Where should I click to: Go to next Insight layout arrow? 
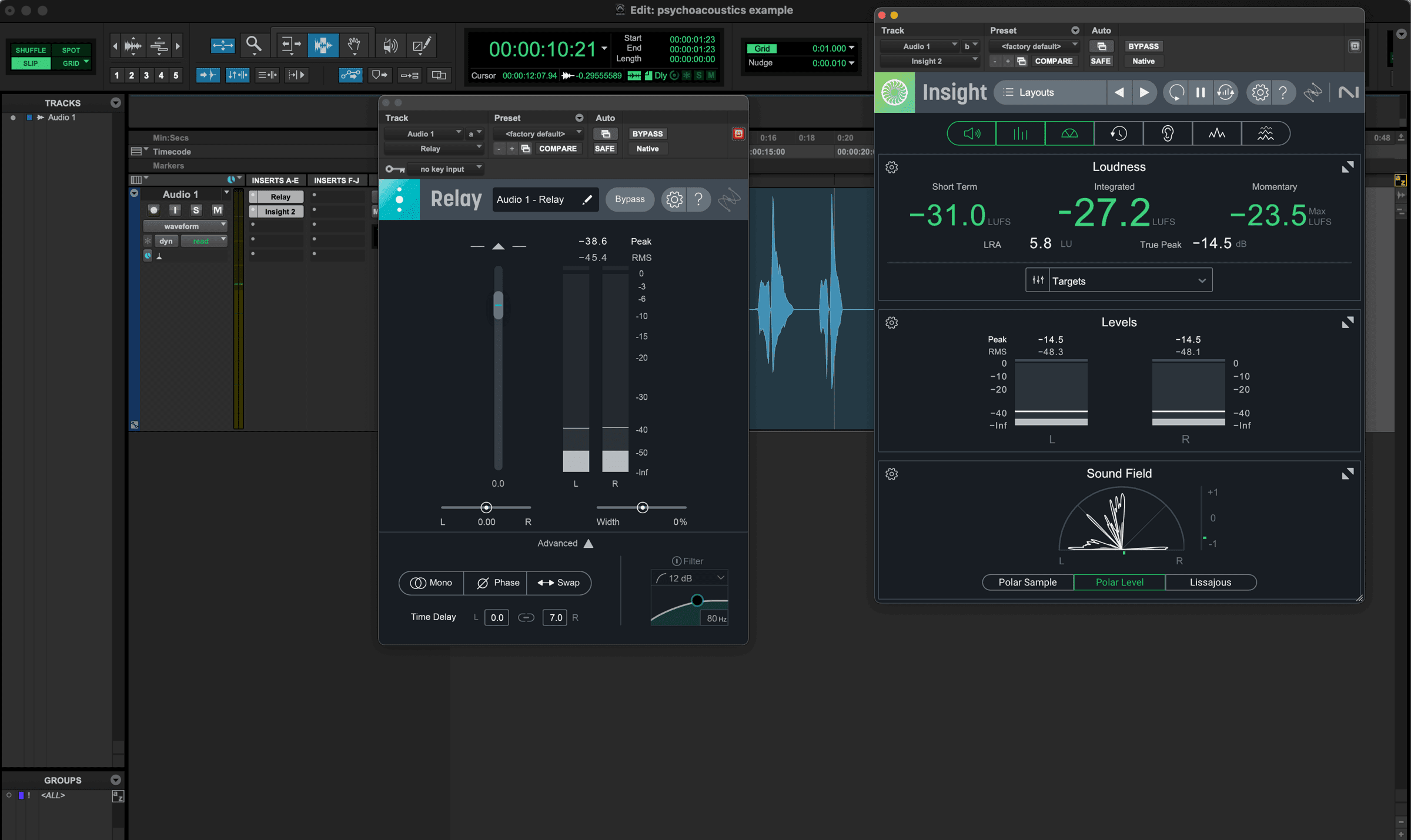click(x=1144, y=92)
